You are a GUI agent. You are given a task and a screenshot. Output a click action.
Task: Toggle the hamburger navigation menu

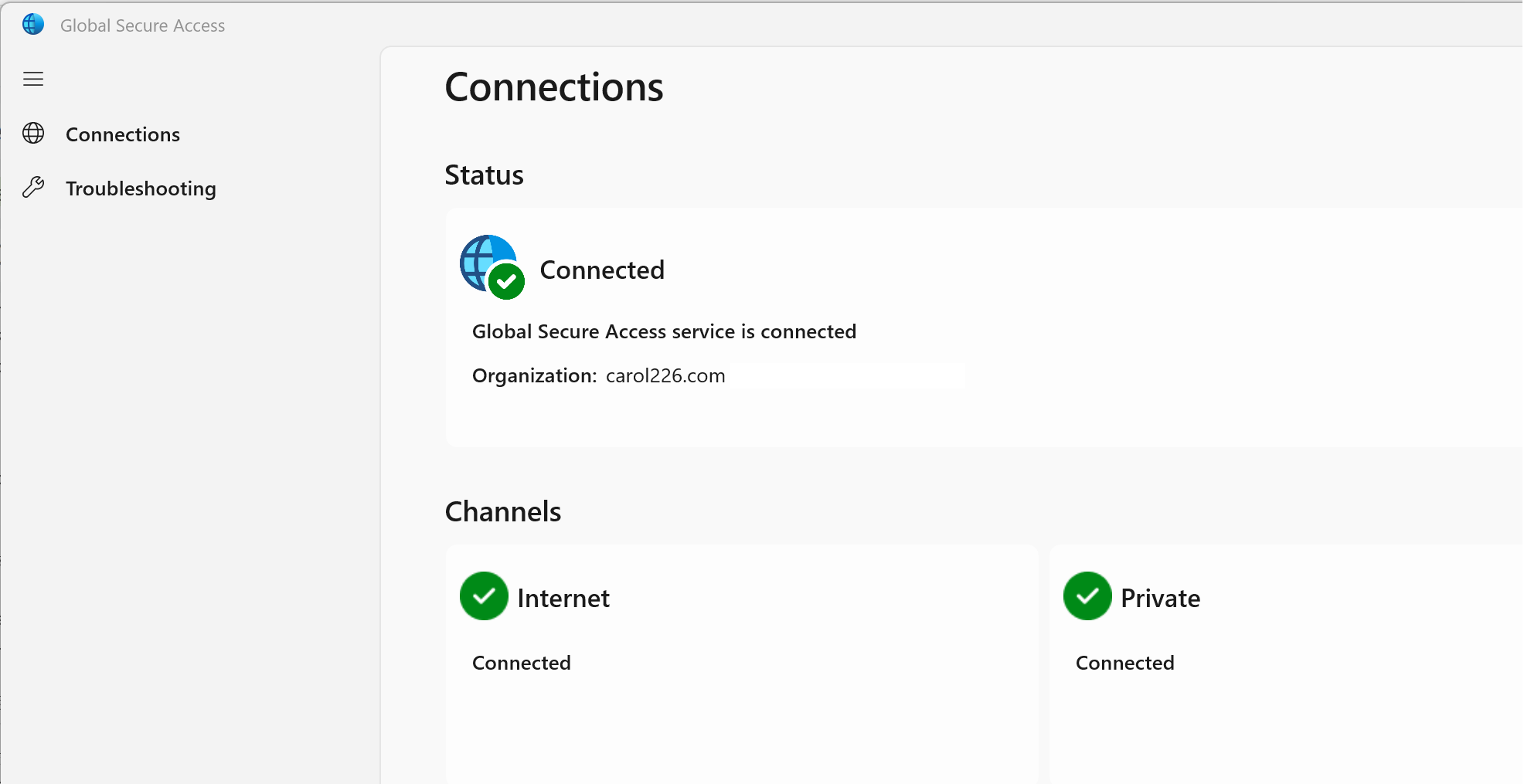tap(33, 79)
